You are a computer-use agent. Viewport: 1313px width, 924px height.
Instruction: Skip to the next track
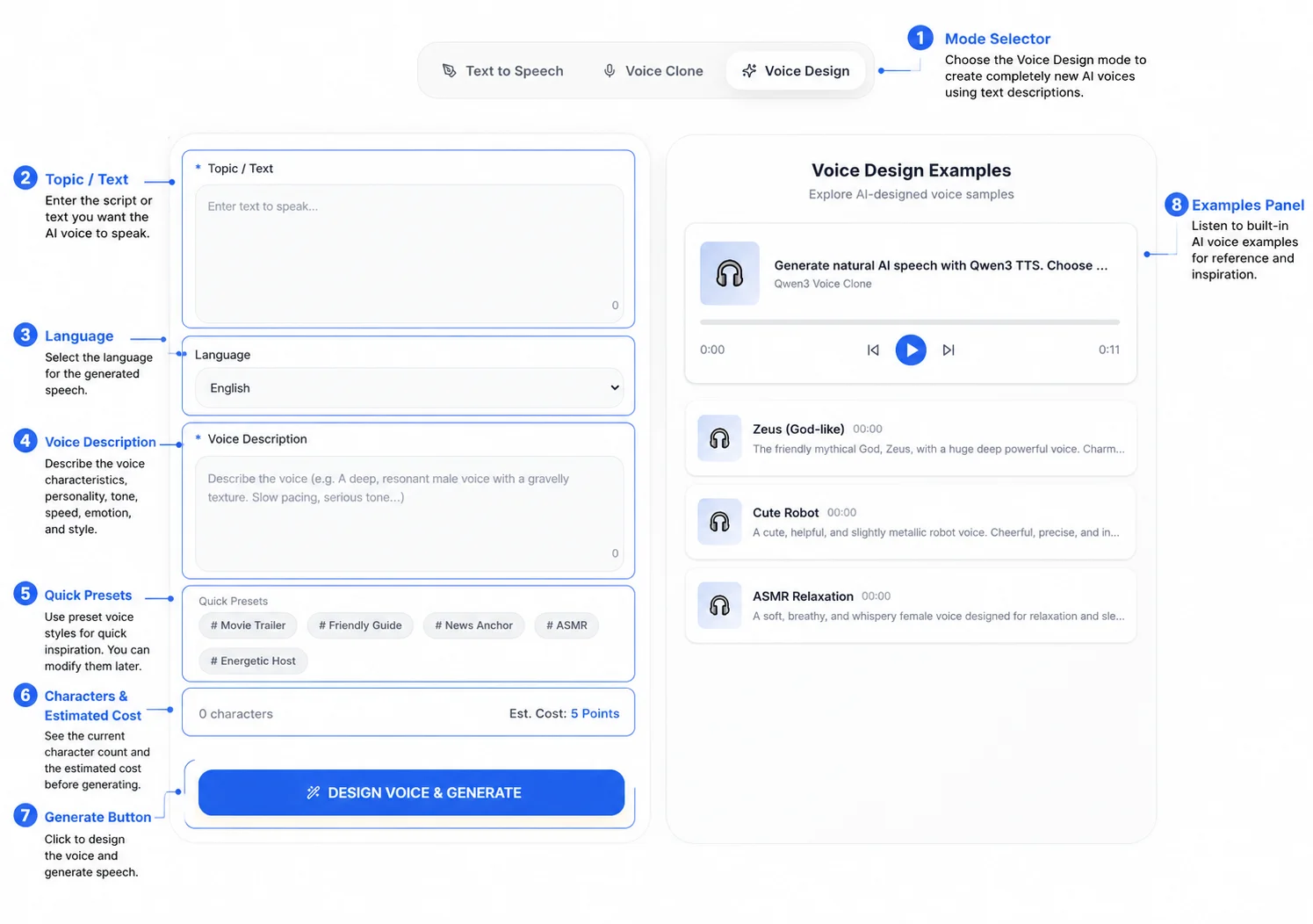point(949,350)
